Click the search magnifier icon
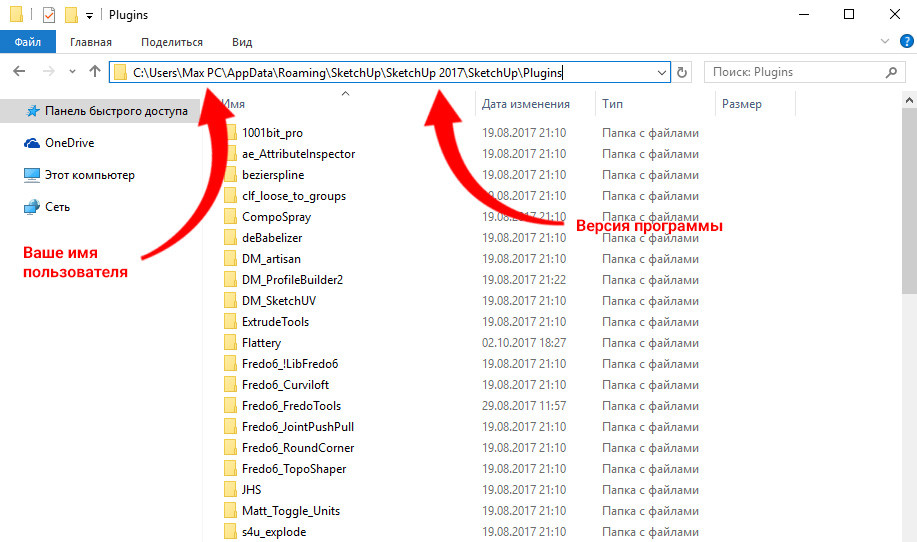Viewport: 917px width, 542px height. pos(891,73)
